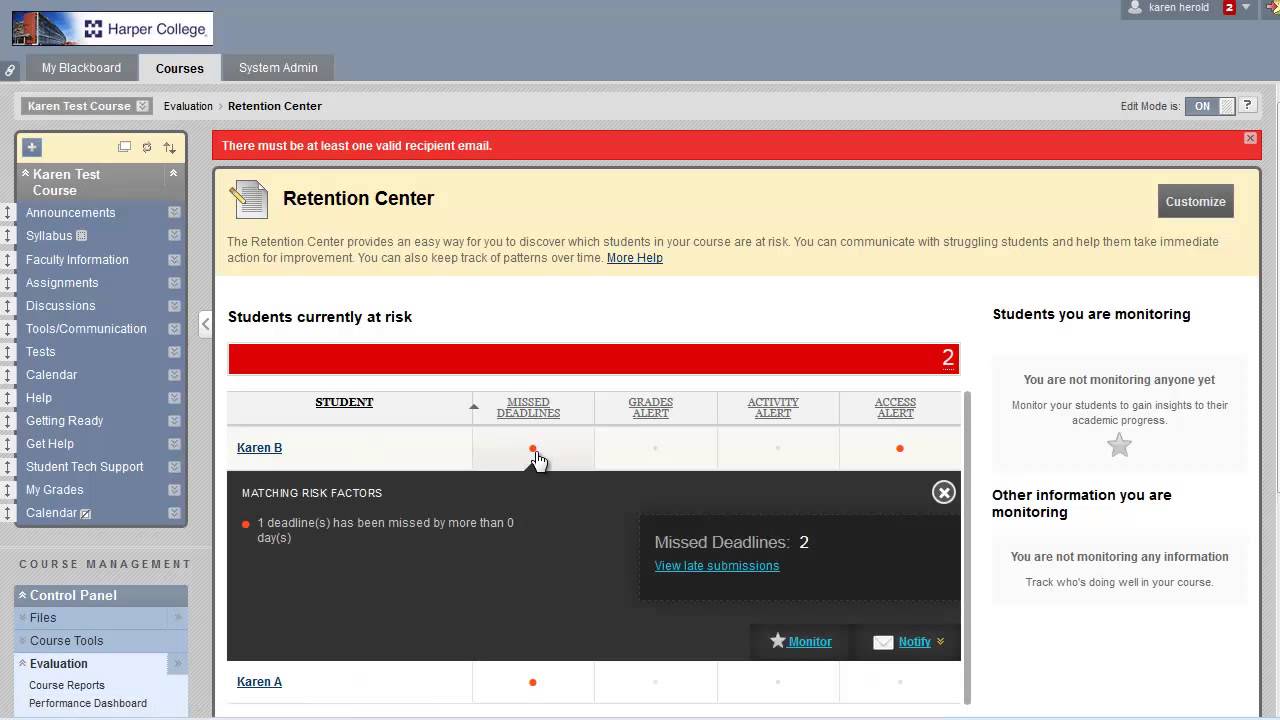Open course menu in a new window icon

(x=124, y=147)
